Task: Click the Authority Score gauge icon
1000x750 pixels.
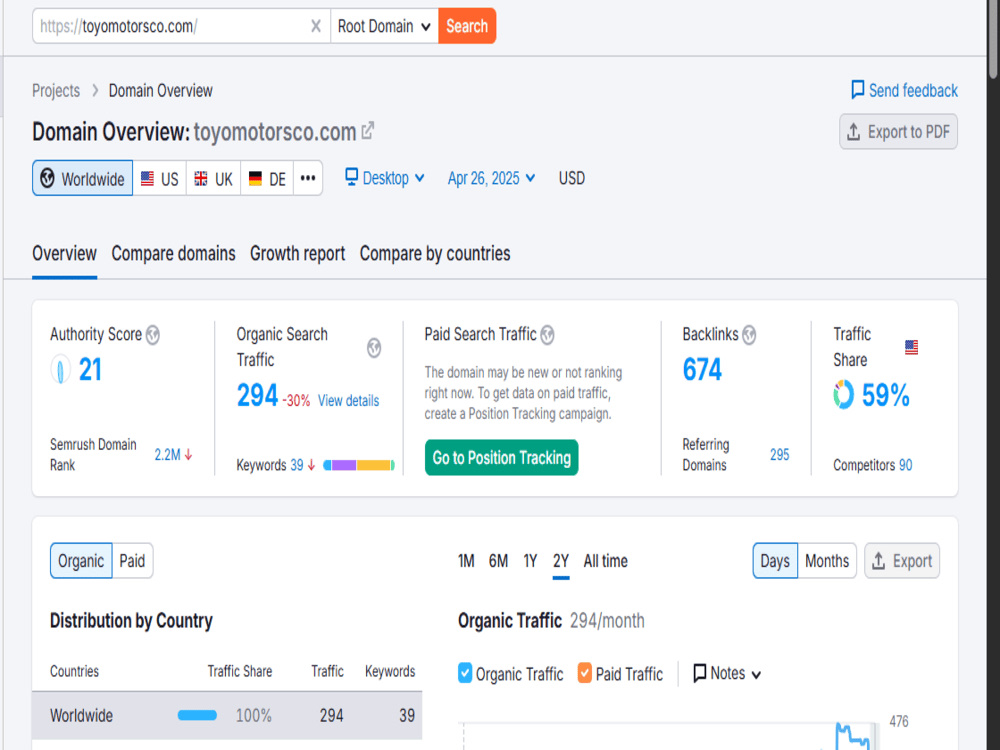Action: 61,370
